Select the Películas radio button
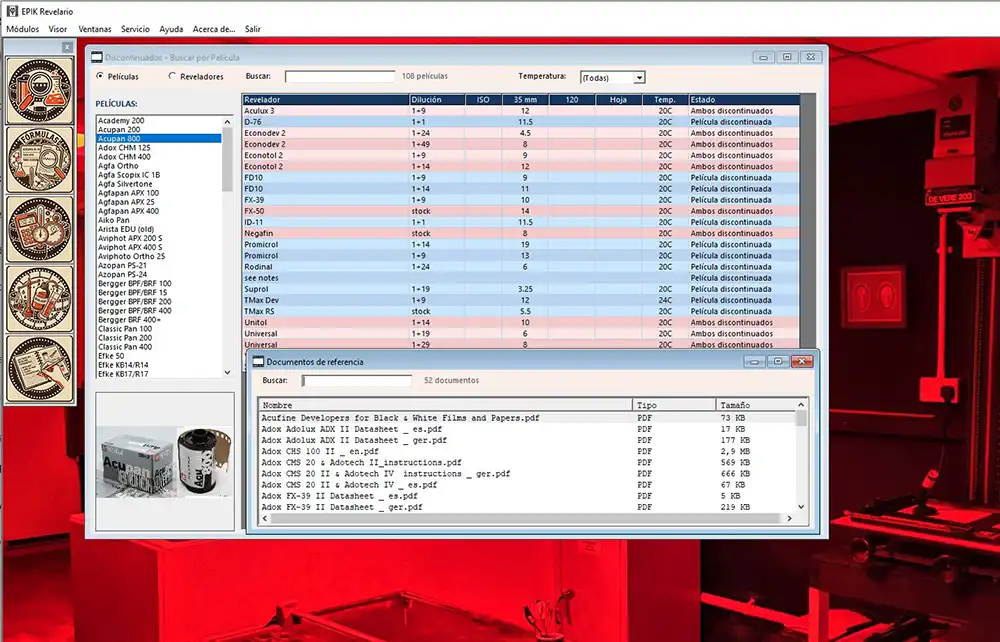 tap(100, 76)
